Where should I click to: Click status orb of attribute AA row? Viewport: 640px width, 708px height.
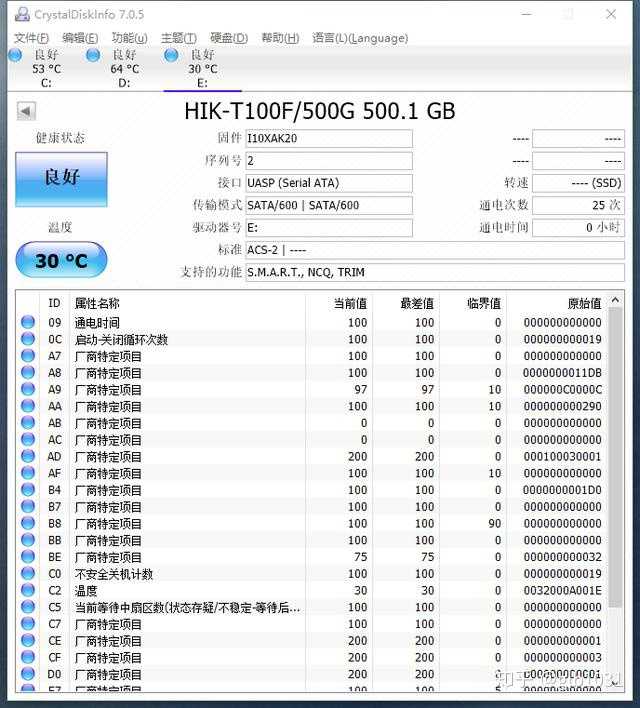[x=28, y=405]
